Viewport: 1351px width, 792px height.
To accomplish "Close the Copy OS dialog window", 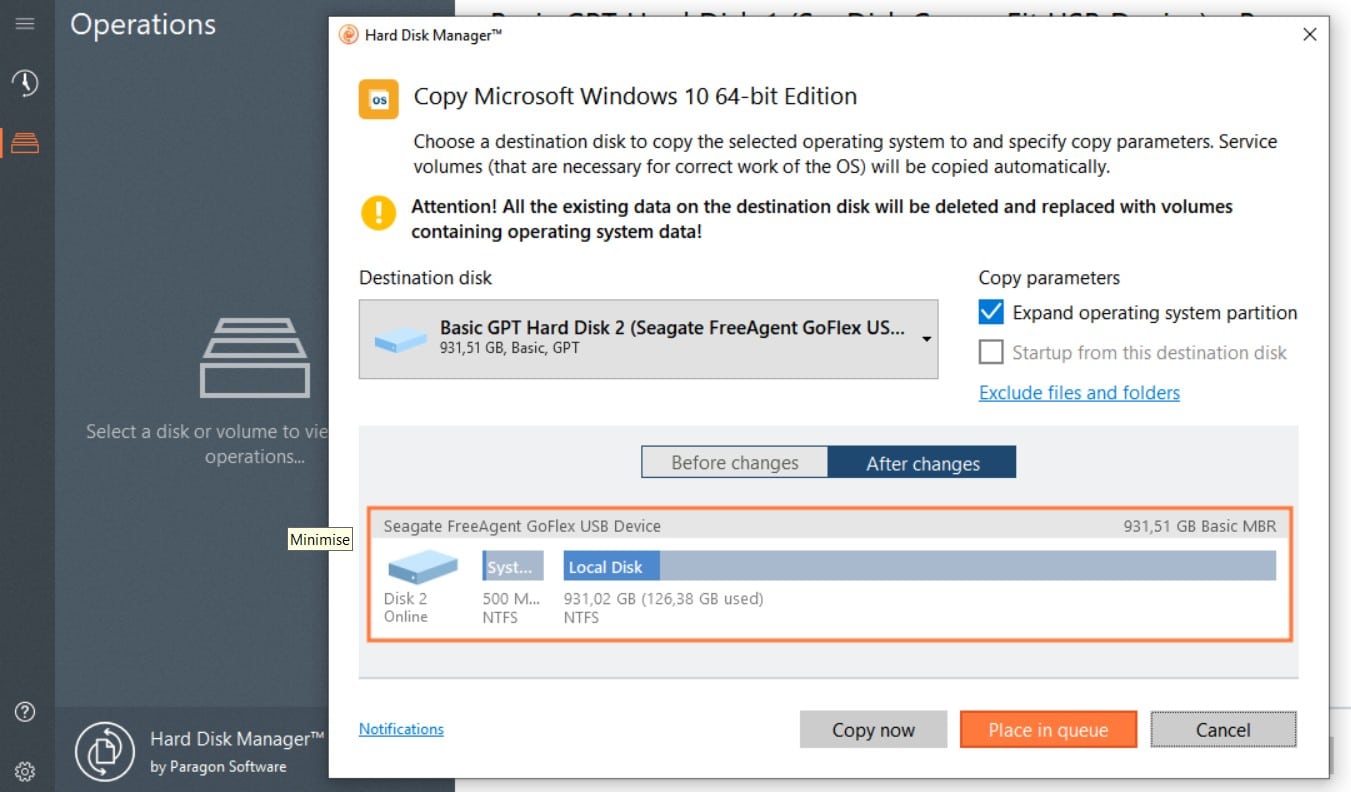I will pyautogui.click(x=1310, y=35).
